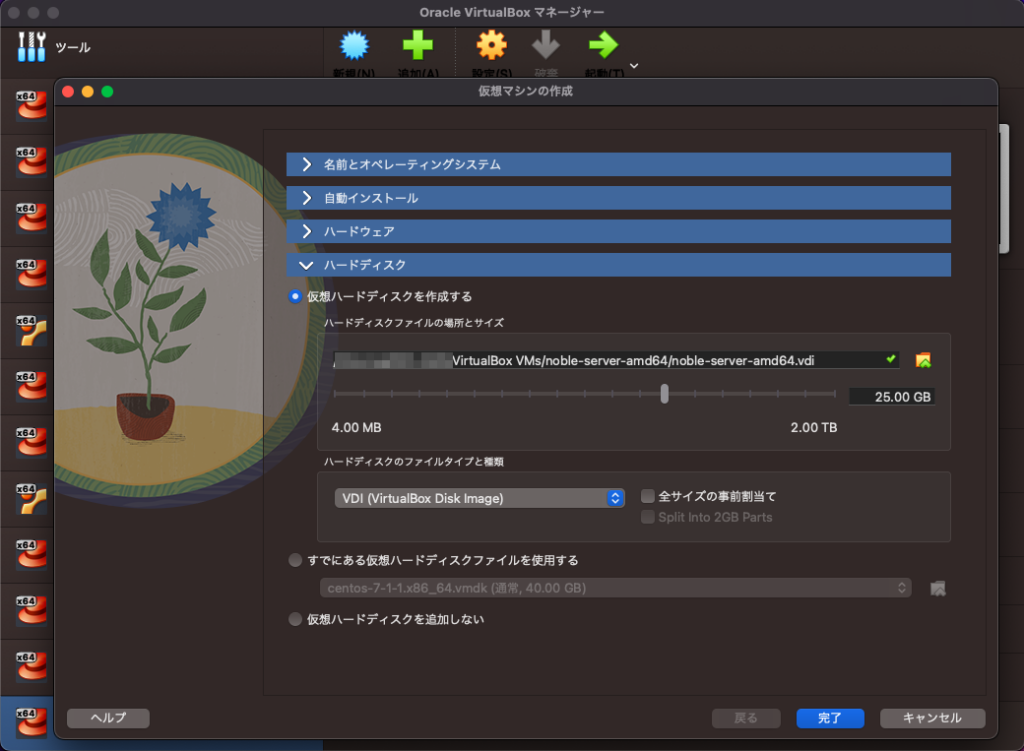Click the disk size slider handle

[664, 394]
